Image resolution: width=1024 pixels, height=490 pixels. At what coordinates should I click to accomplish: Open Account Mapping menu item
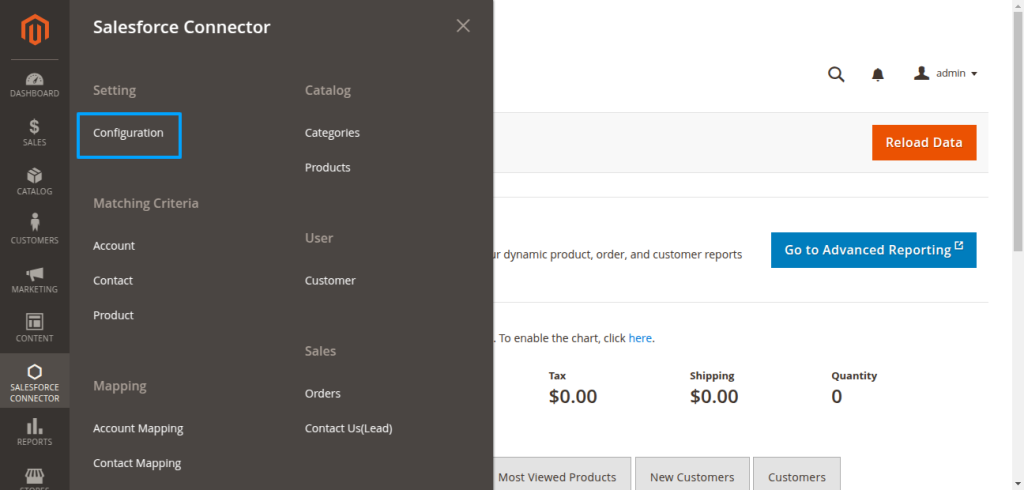click(x=138, y=429)
